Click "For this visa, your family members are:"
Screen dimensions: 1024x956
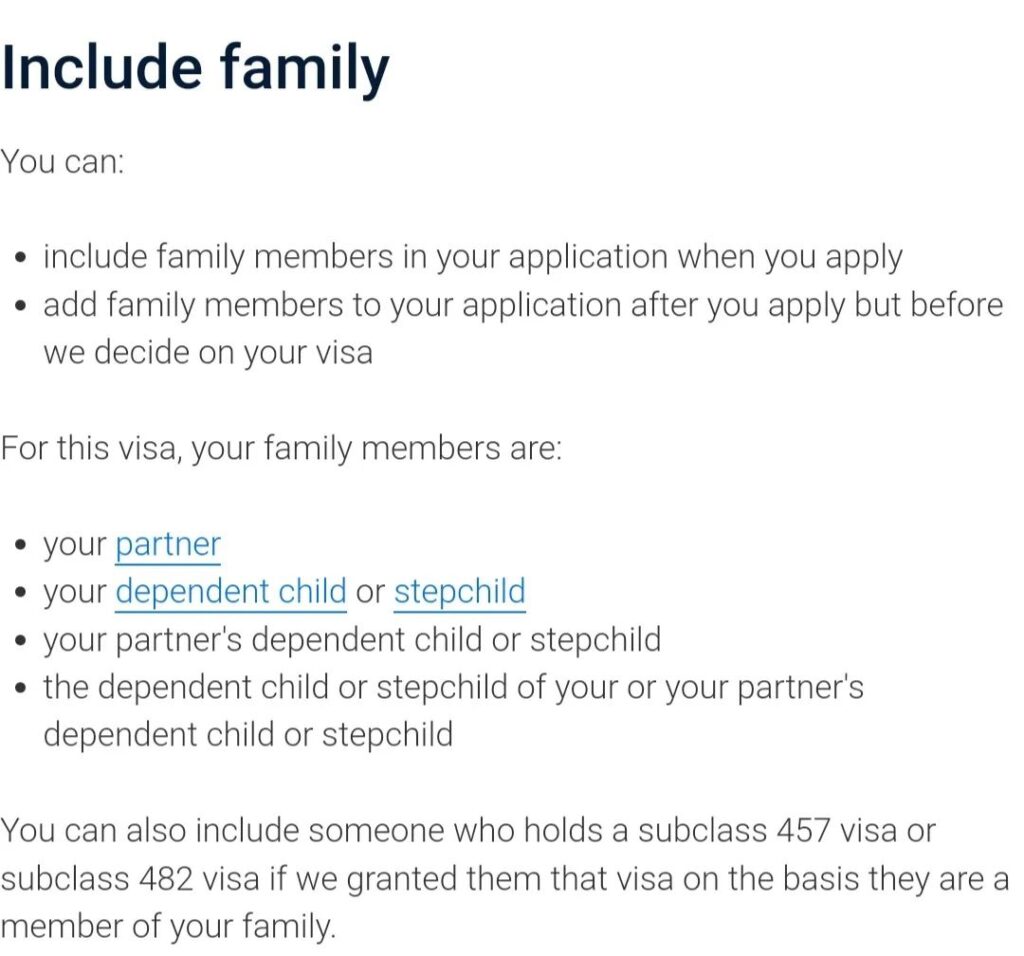coord(281,448)
